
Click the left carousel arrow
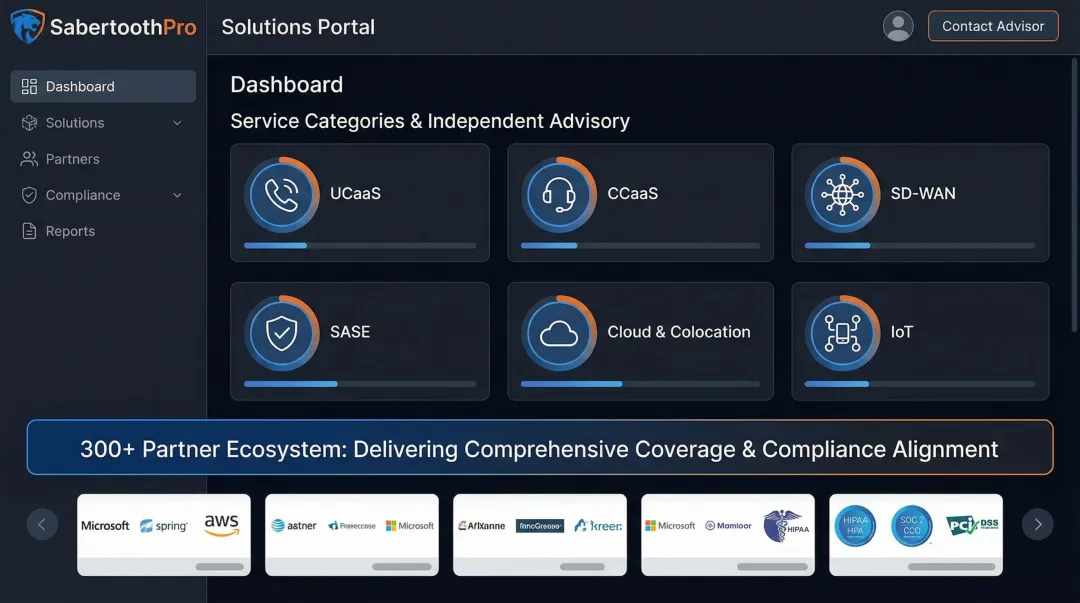coord(42,524)
